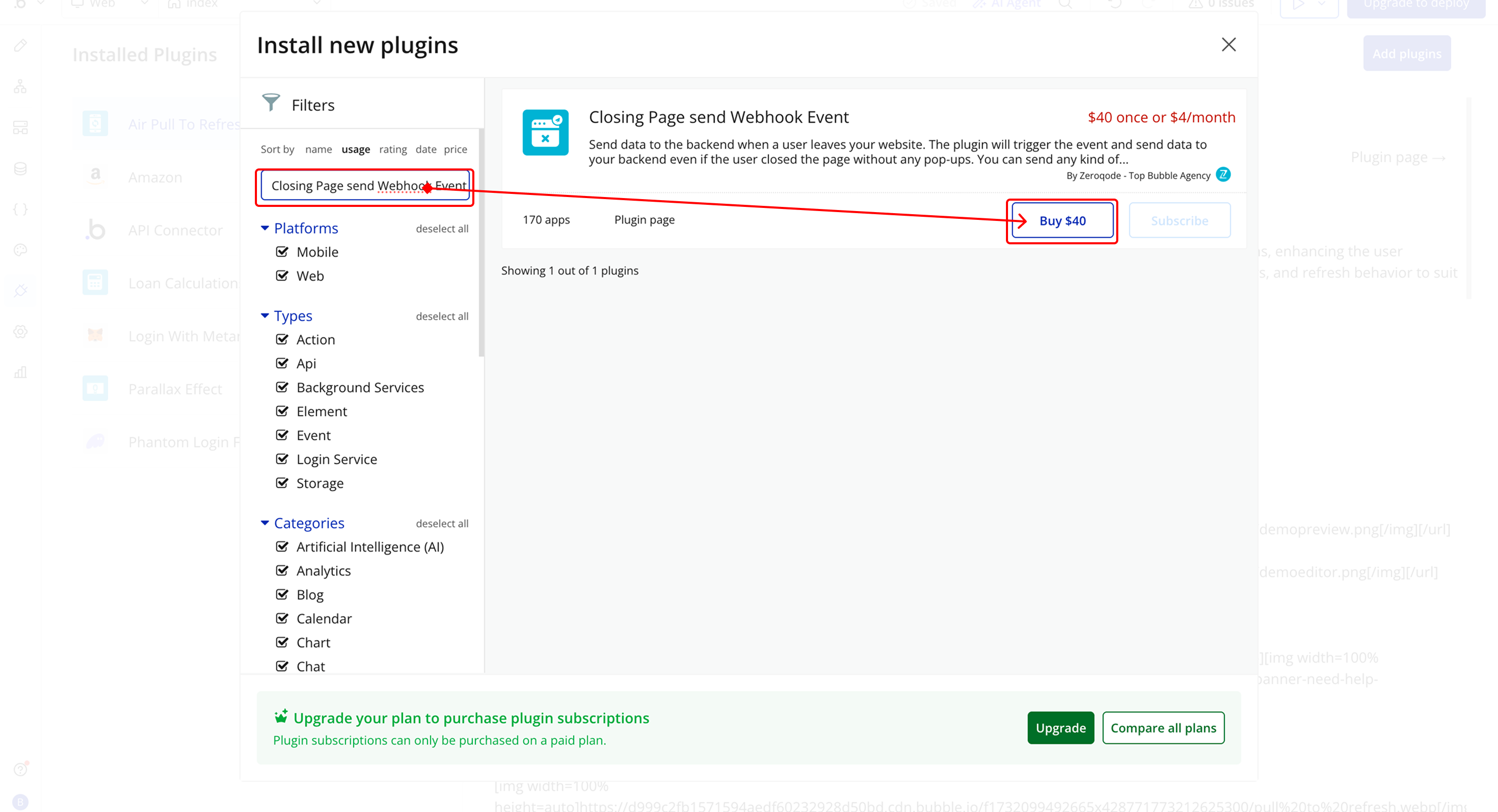Uncheck the Mobile platform checkbox
This screenshot has width=1498, height=812.
(282, 252)
